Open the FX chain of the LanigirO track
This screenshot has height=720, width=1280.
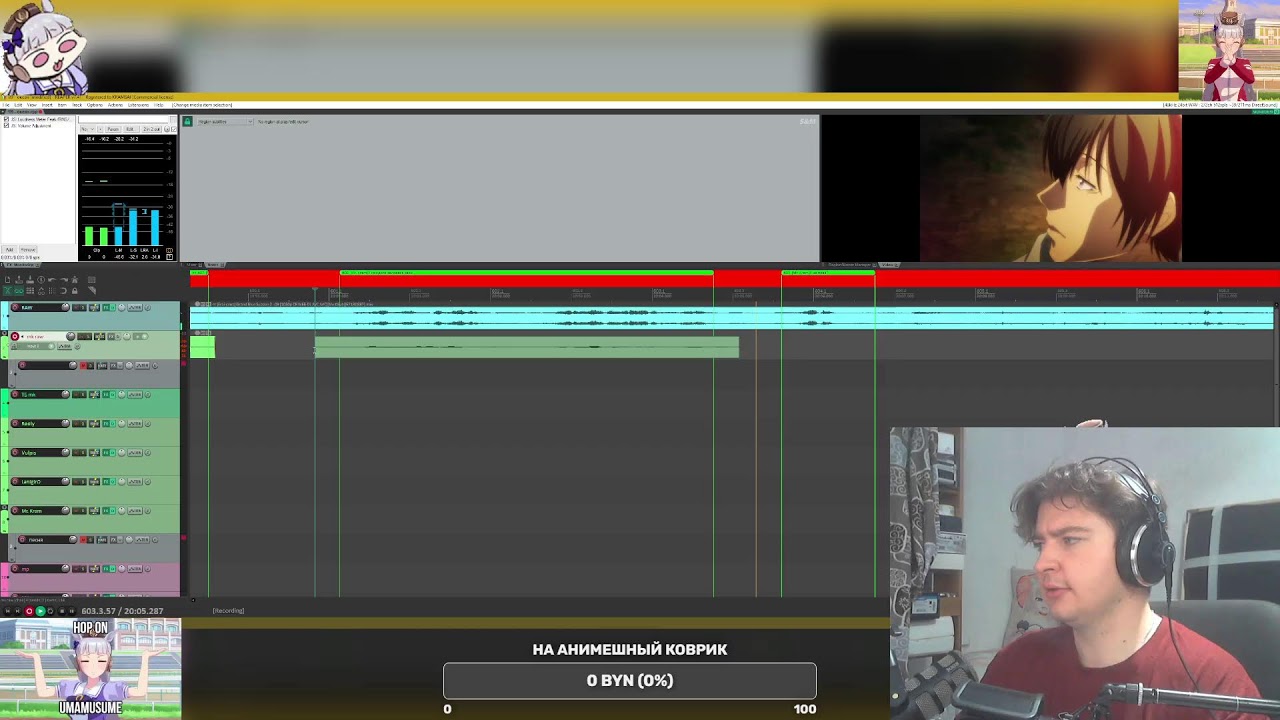[x=106, y=481]
